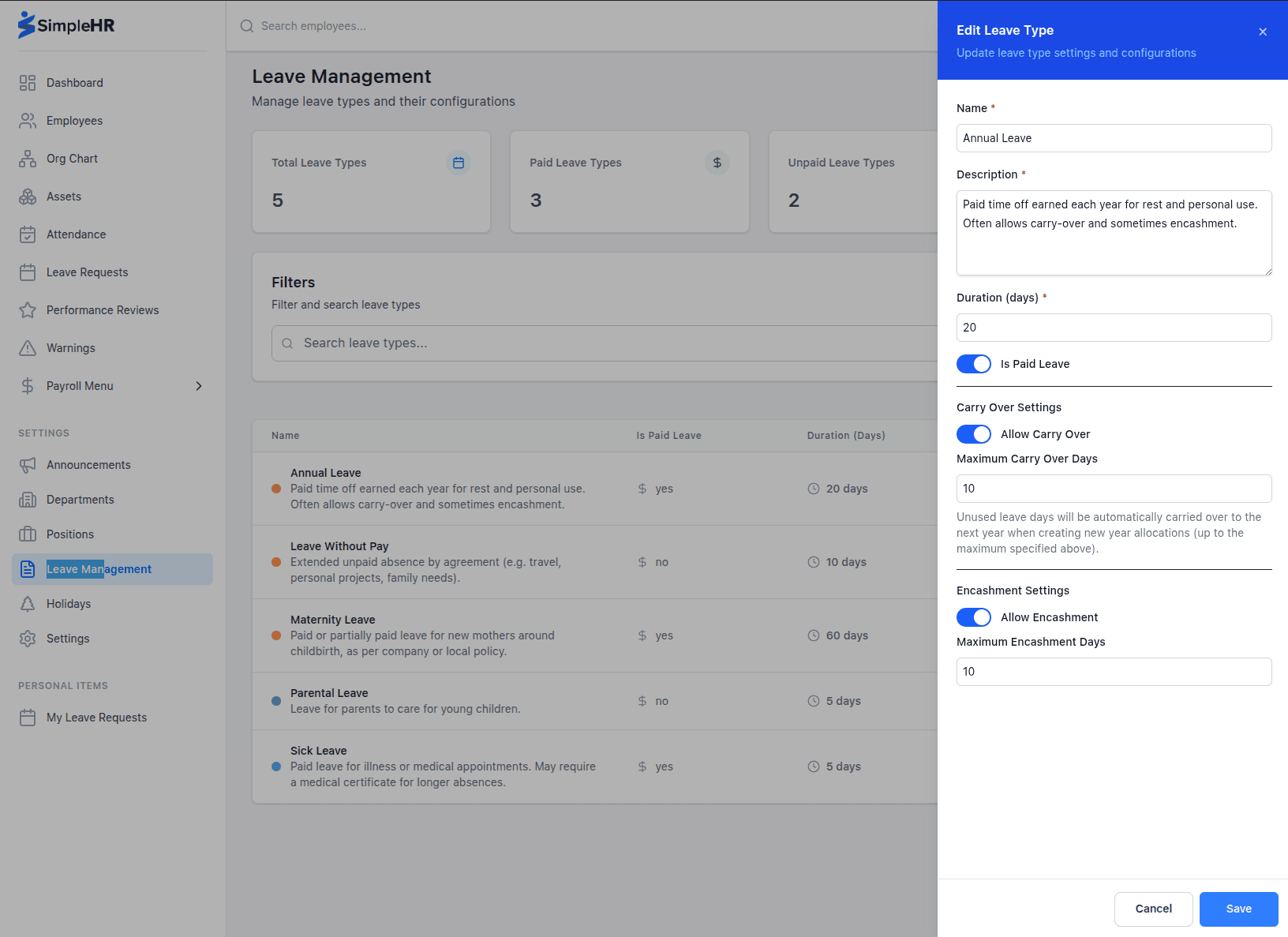The width and height of the screenshot is (1288, 937).
Task: Click the calendar icon on Total Leave Types card
Action: (x=459, y=162)
